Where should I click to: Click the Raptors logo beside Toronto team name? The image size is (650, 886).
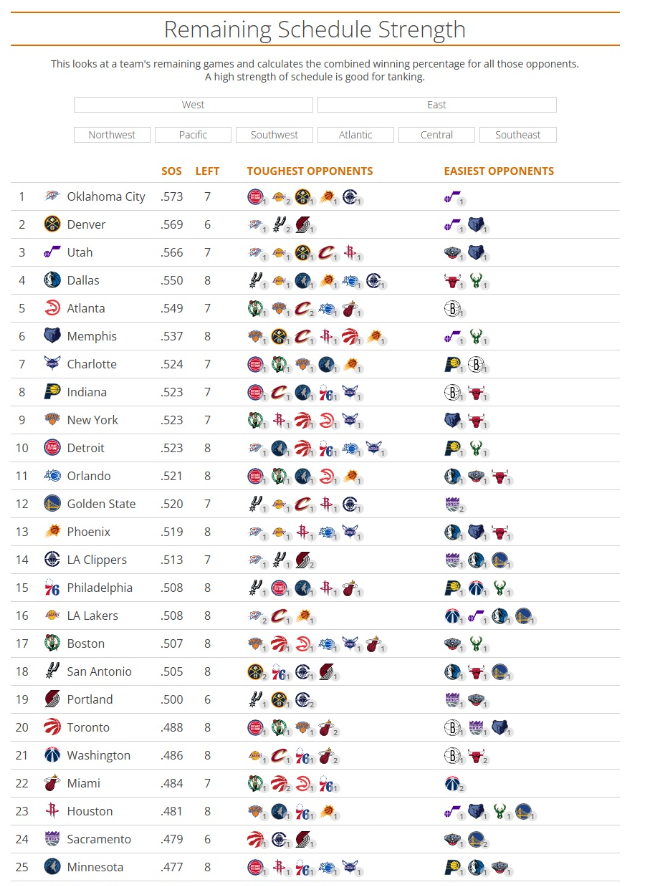(x=52, y=728)
